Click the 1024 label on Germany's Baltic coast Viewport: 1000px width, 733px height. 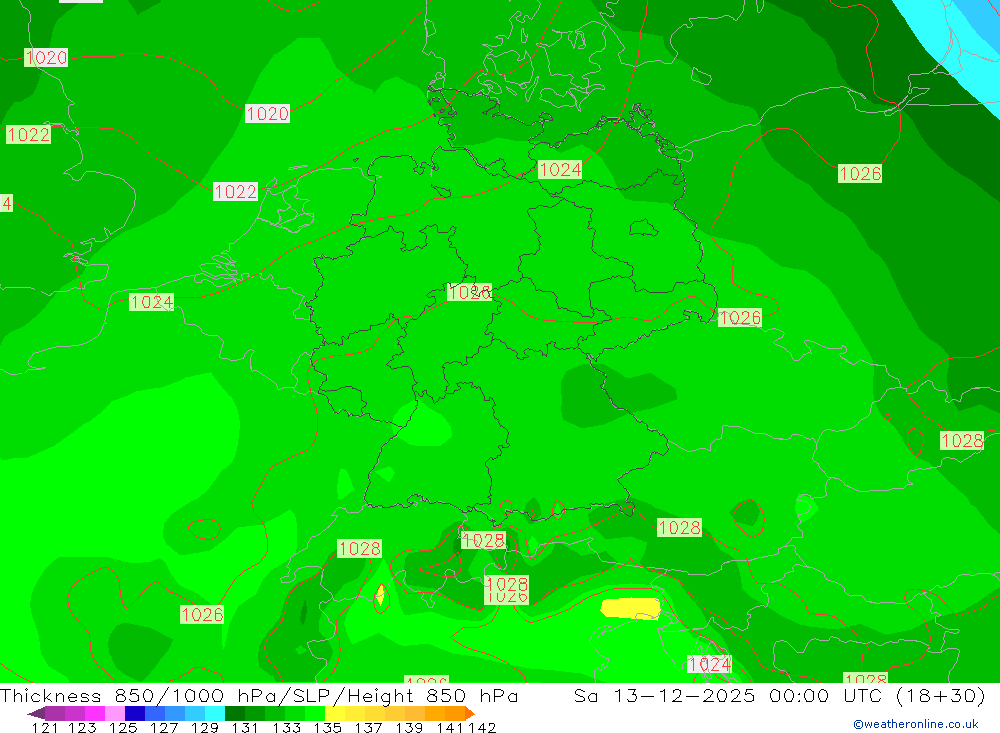pos(560,169)
